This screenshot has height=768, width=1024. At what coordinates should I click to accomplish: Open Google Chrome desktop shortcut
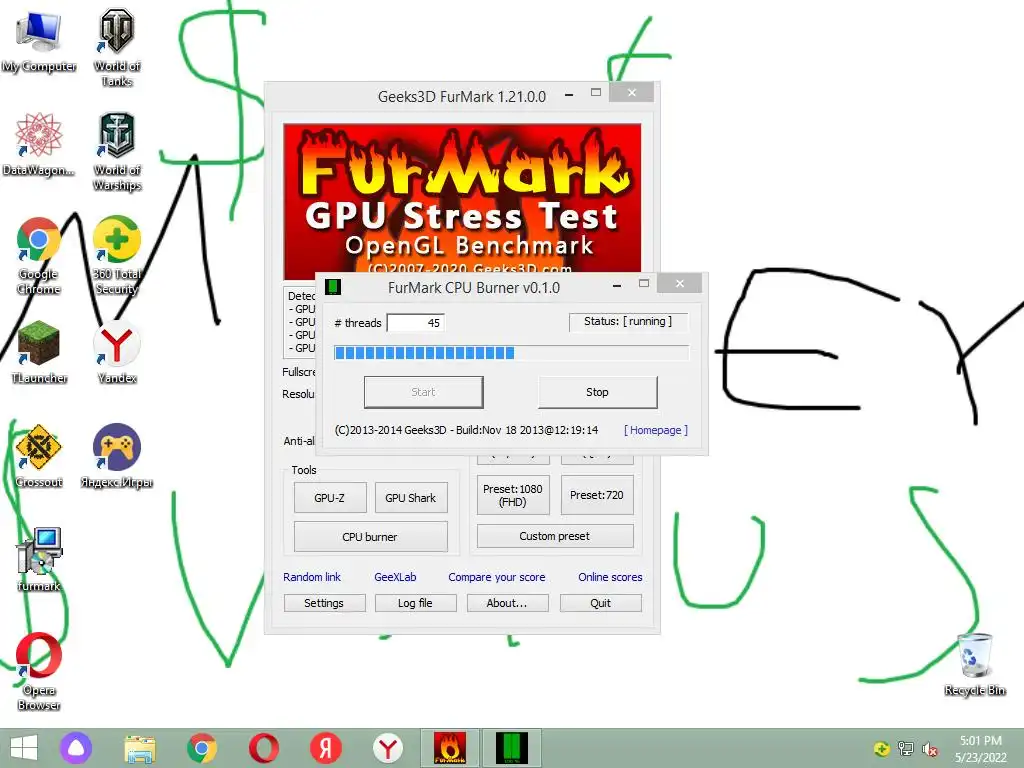tap(39, 255)
